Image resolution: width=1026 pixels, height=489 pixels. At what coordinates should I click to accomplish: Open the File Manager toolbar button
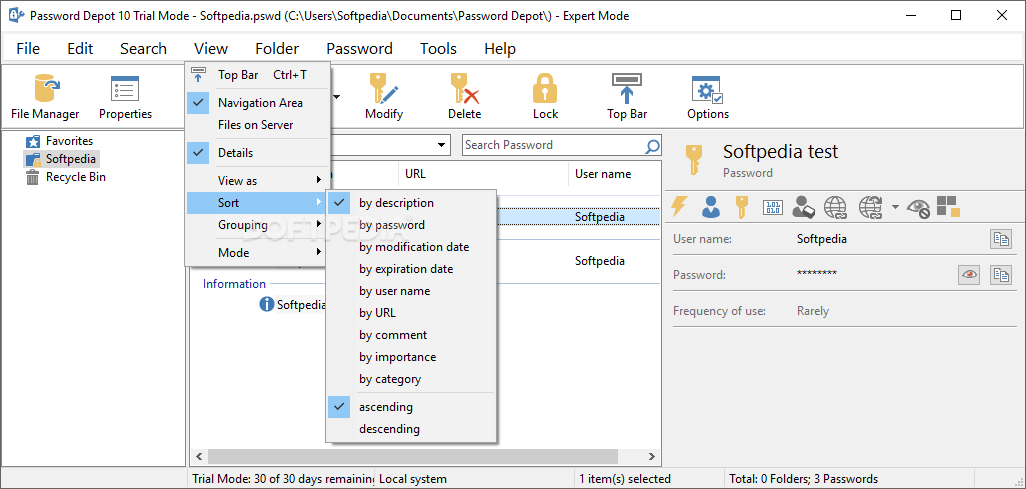click(x=45, y=97)
